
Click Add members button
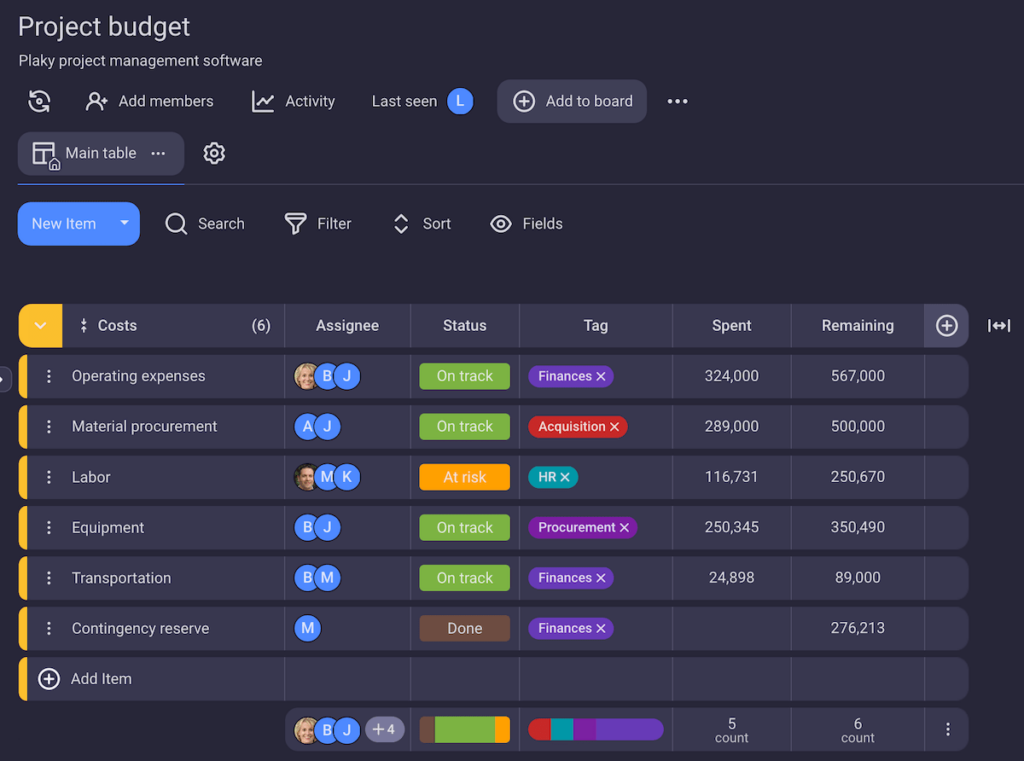[x=150, y=101]
